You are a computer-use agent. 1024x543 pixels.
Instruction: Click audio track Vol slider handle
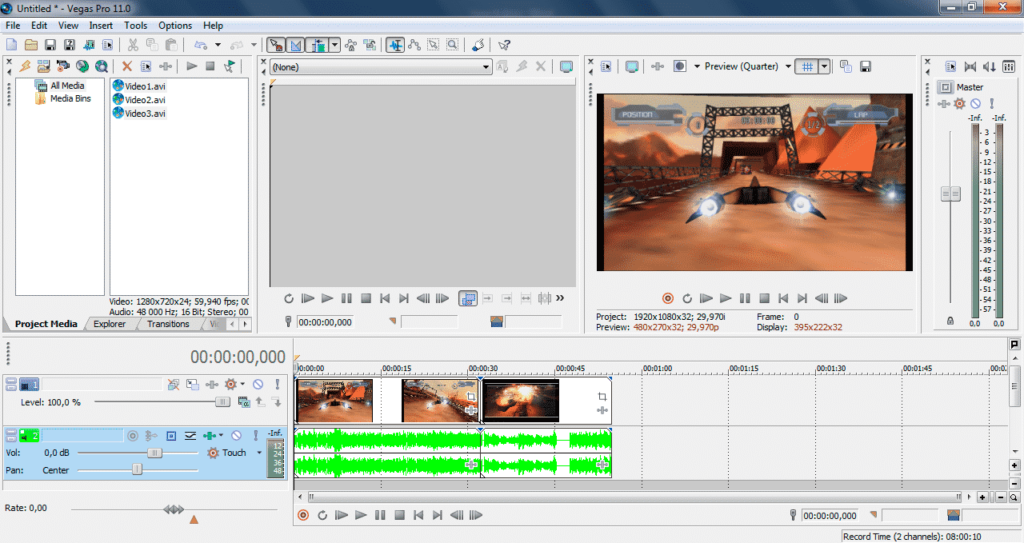click(154, 453)
